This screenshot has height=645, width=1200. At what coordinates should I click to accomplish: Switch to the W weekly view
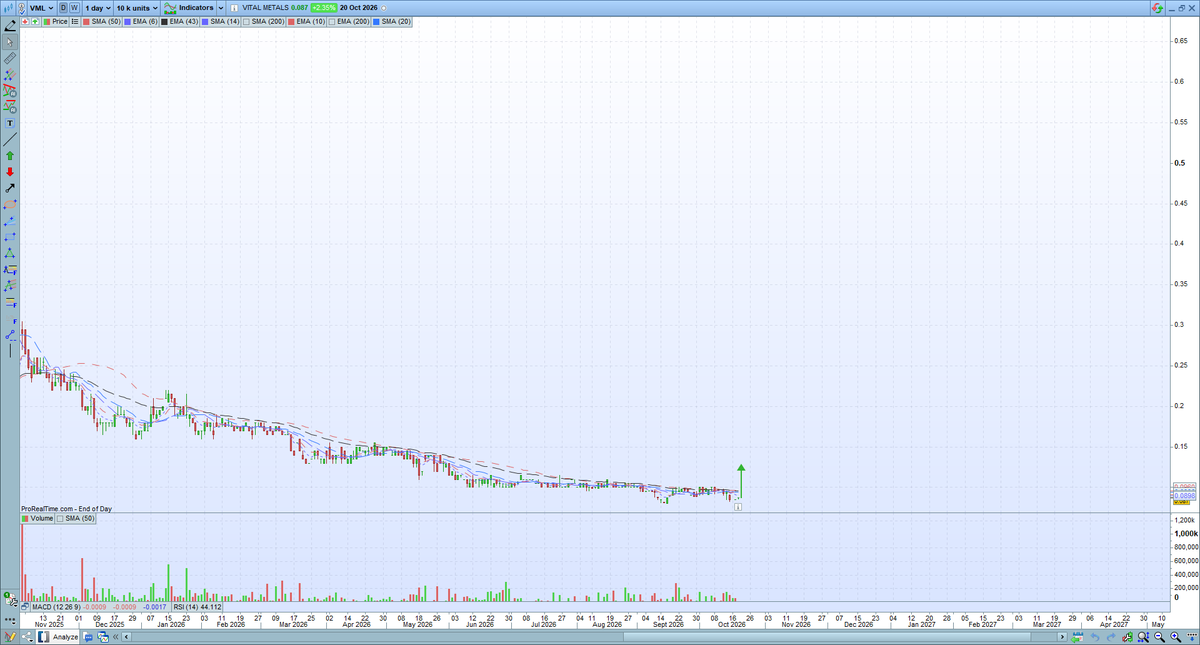74,8
